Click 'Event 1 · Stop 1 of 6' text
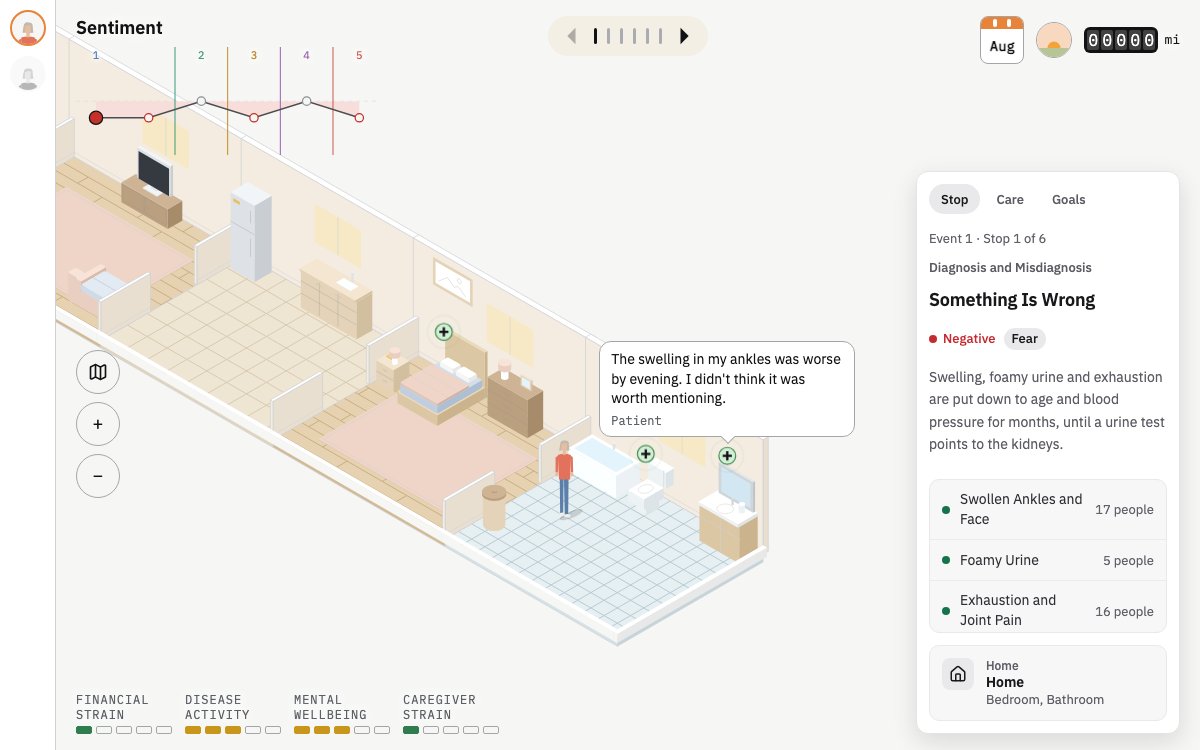The image size is (1200, 750). pos(987,239)
